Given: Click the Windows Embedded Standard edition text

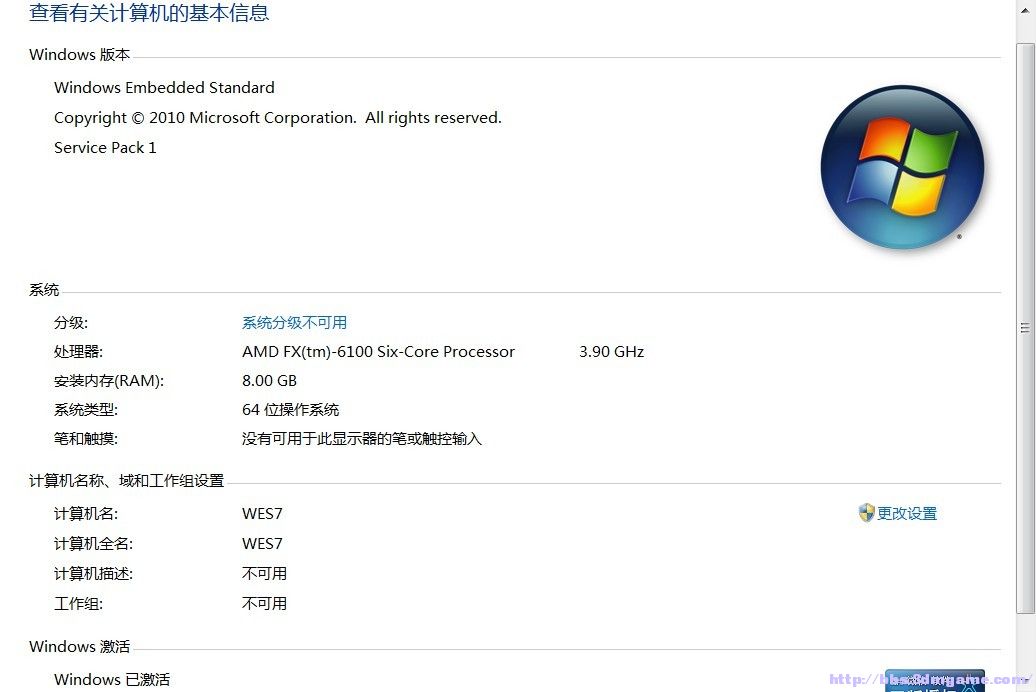Looking at the screenshot, I should pos(164,87).
